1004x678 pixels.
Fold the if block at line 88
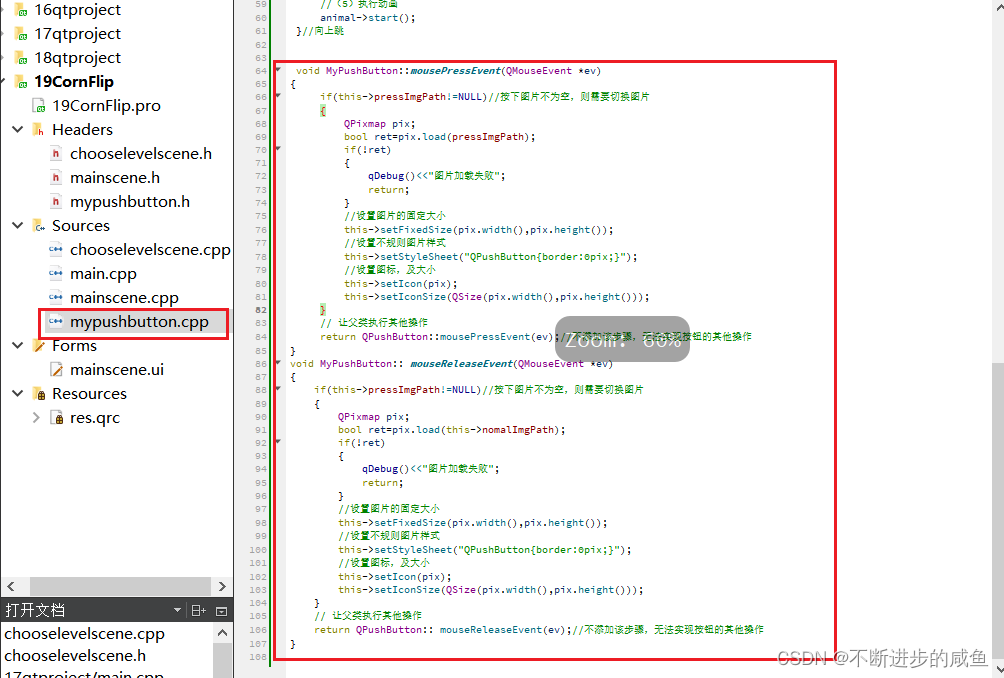click(x=278, y=388)
